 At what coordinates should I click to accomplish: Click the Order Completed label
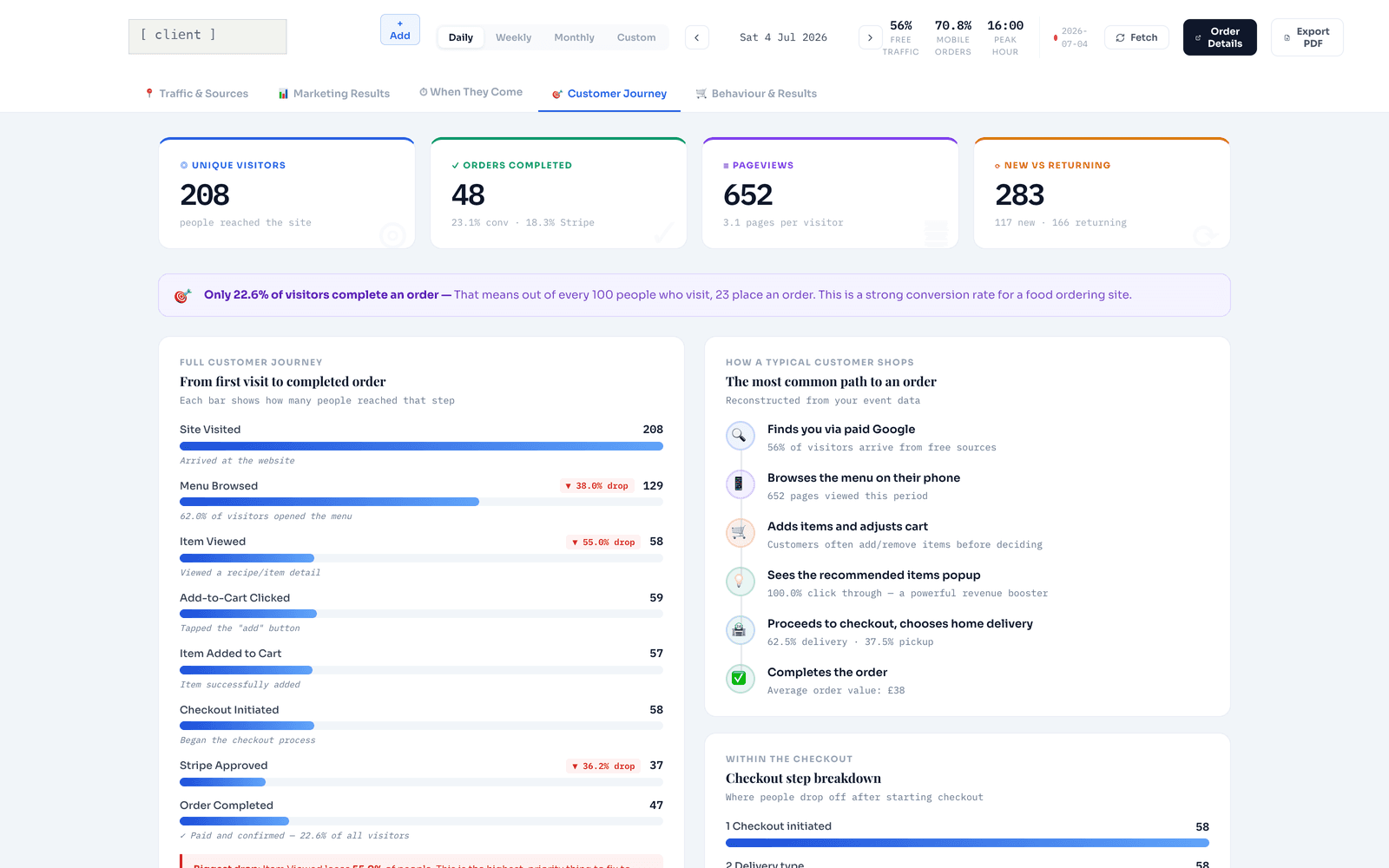[226, 806]
